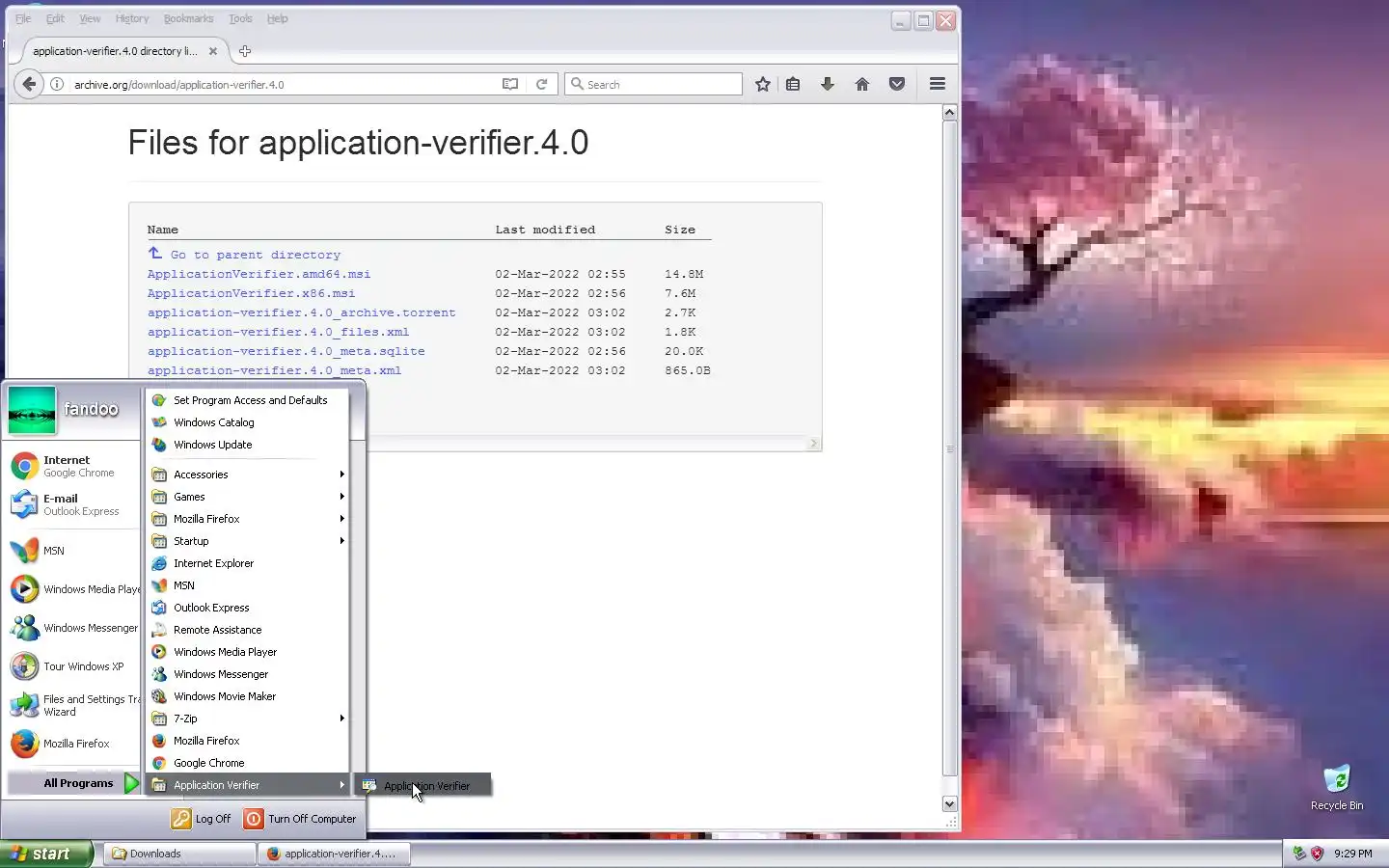The image size is (1389, 868).
Task: Show bookmarks list icon in toolbar
Action: pyautogui.click(x=793, y=84)
